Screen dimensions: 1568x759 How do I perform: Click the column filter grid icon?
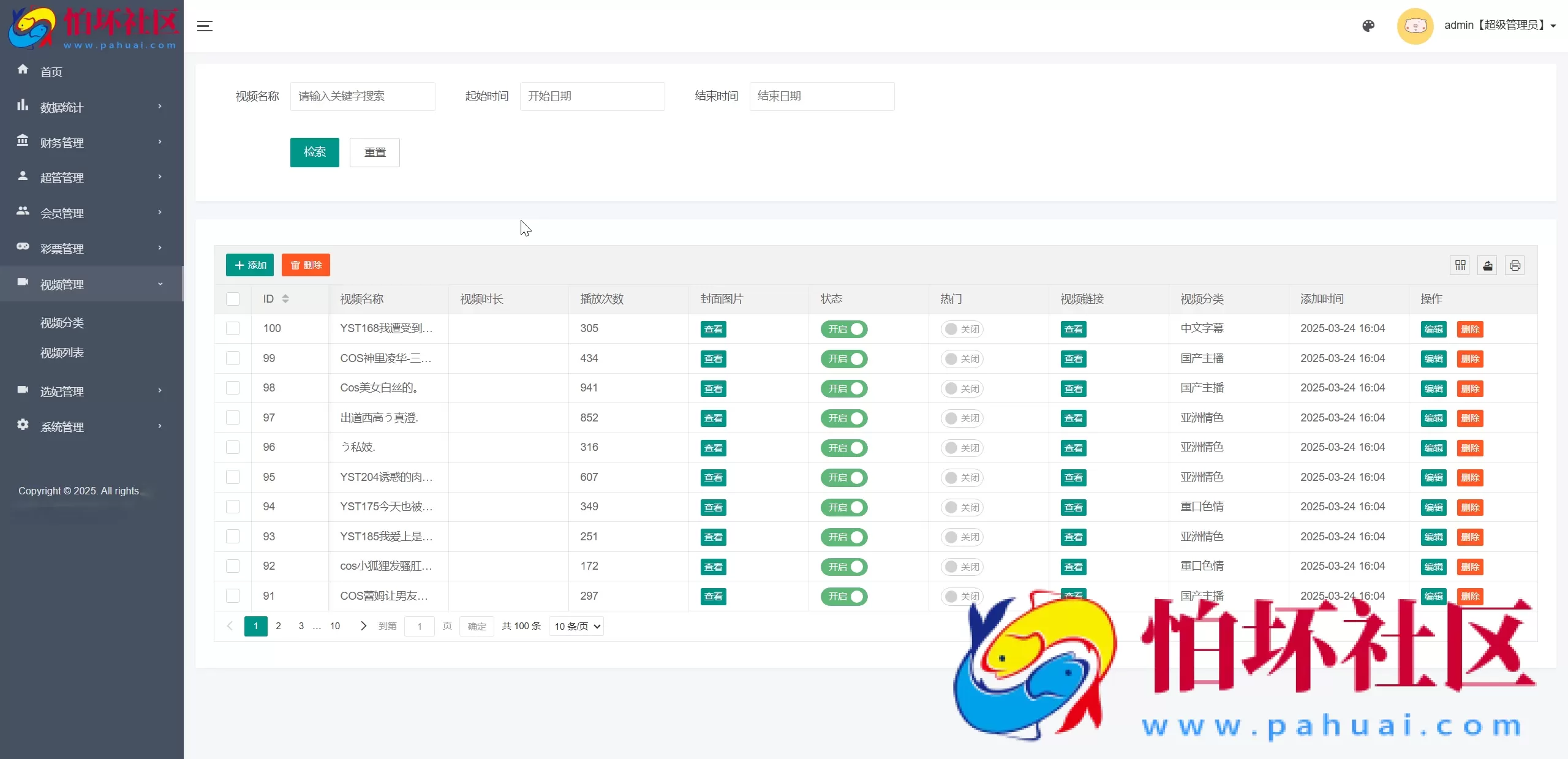tap(1460, 265)
